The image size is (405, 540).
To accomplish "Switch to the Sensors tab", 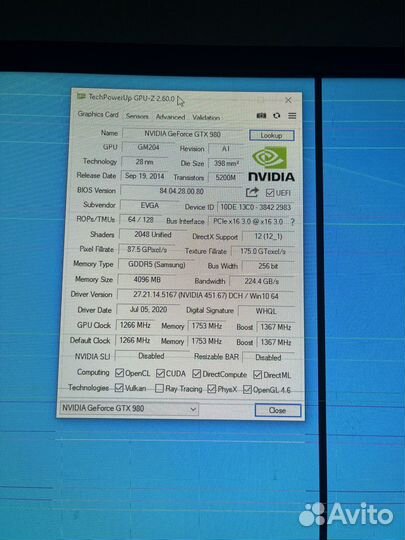I will click(137, 116).
